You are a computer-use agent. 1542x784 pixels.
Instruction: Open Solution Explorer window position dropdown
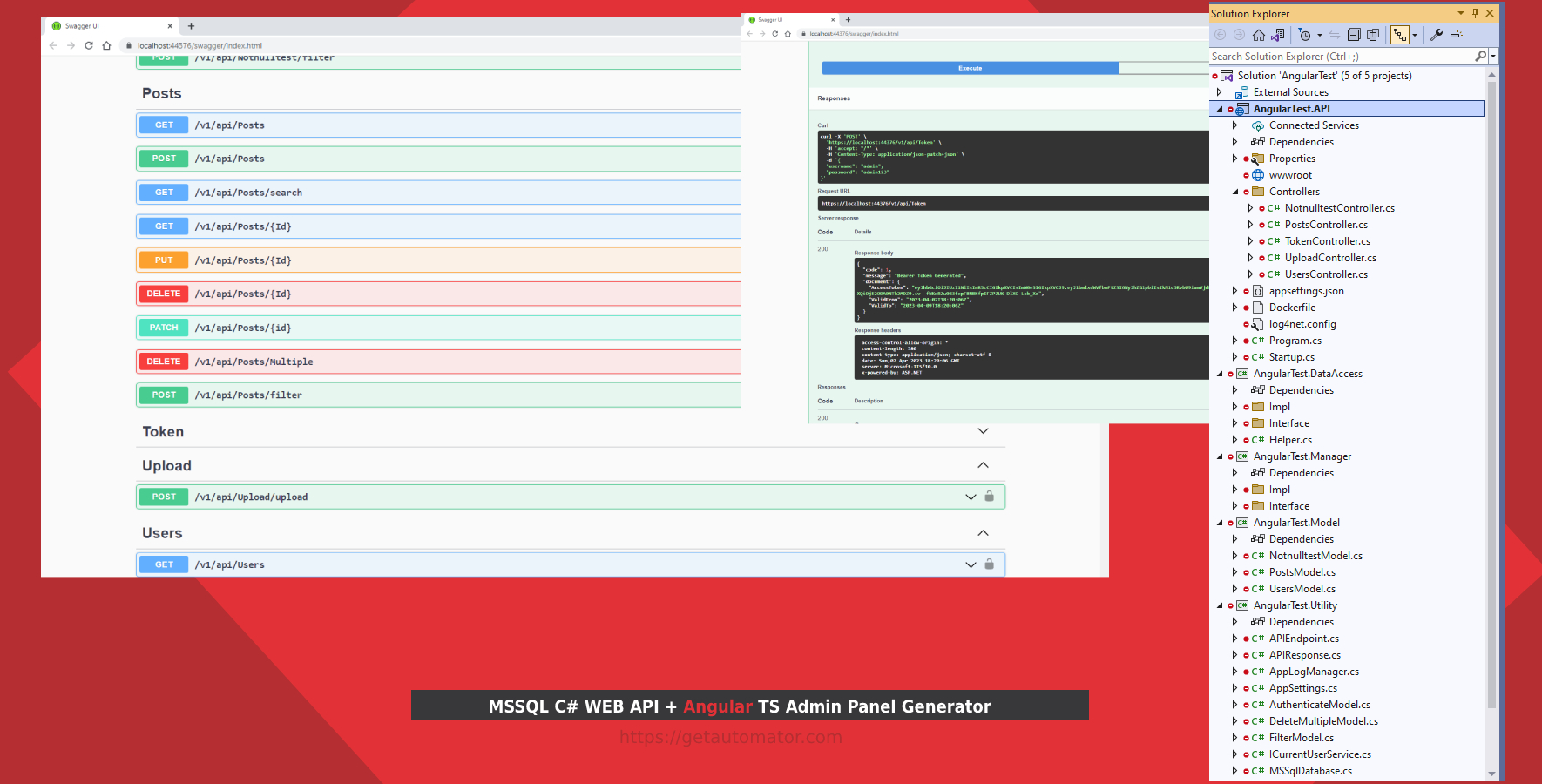(1461, 13)
